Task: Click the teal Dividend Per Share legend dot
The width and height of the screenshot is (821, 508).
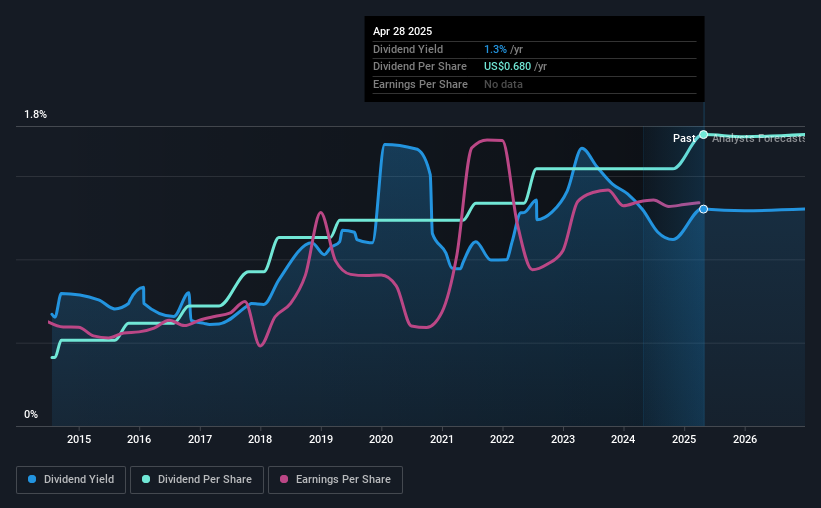Action: 146,479
